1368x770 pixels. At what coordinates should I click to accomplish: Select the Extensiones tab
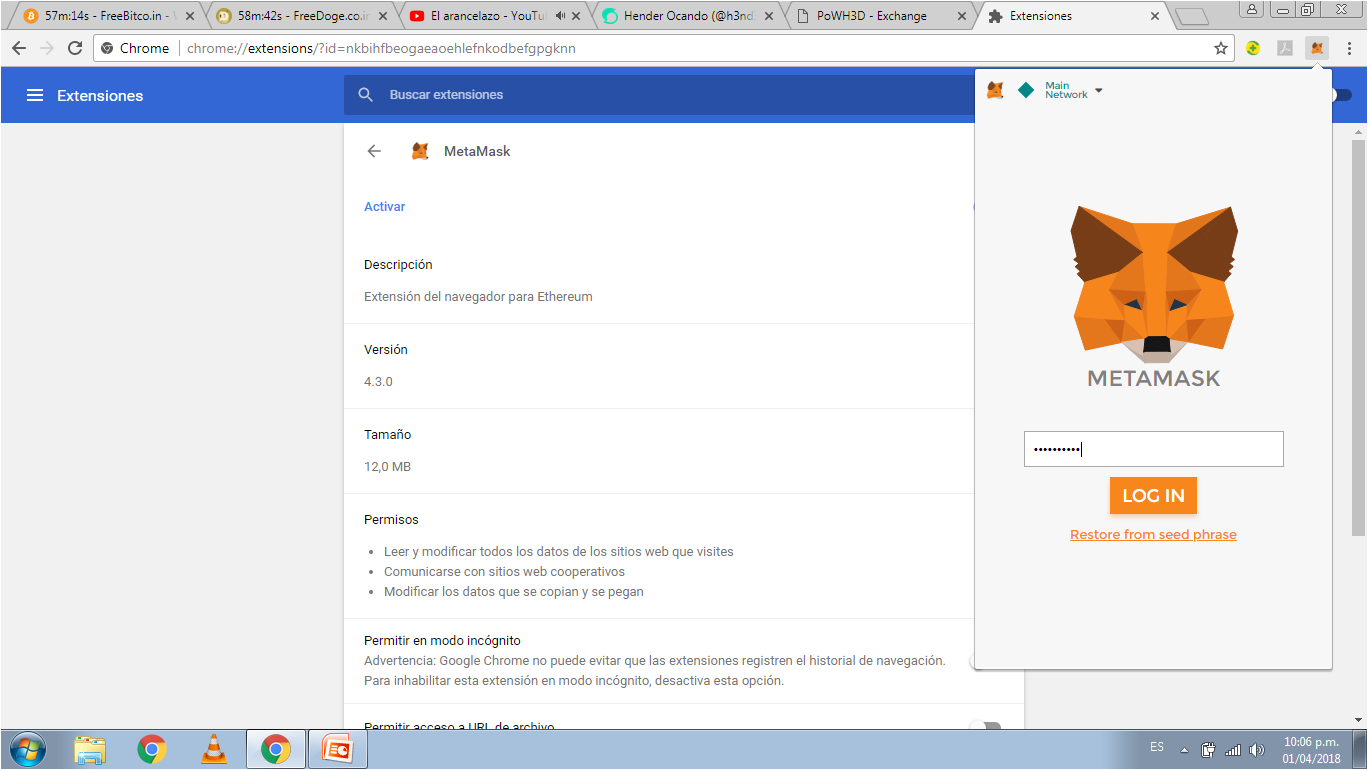1070,16
